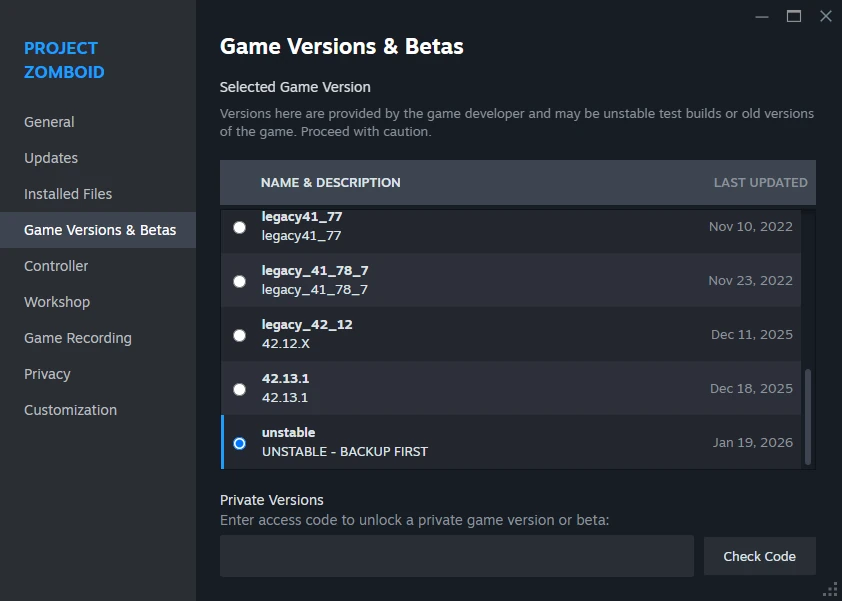Click UNSTABLE - BACKUP FIRST description
The image size is (842, 601).
click(345, 452)
